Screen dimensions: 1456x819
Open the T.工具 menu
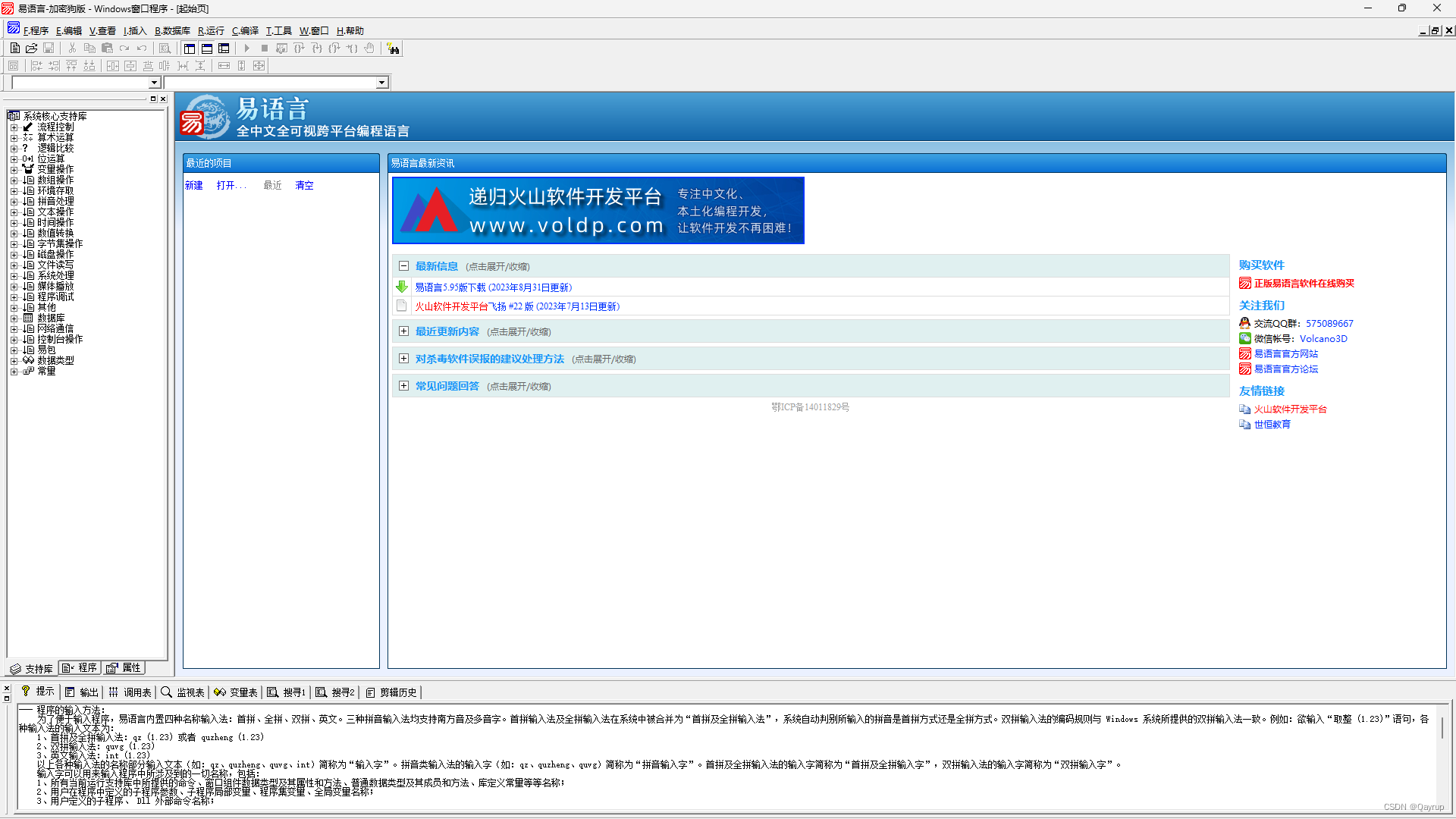pos(278,30)
